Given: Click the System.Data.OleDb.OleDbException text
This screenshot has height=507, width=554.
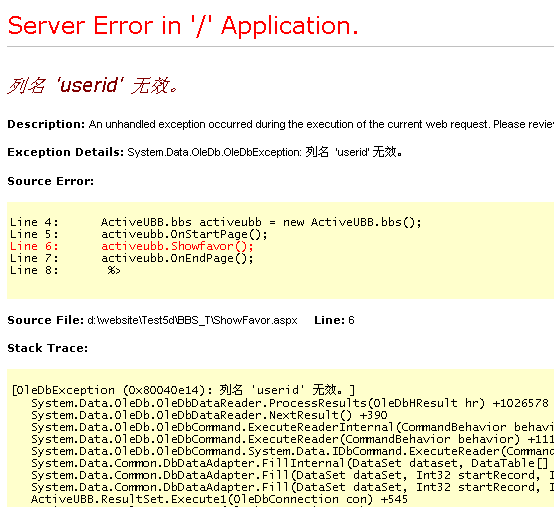Looking at the screenshot, I should (214, 152).
